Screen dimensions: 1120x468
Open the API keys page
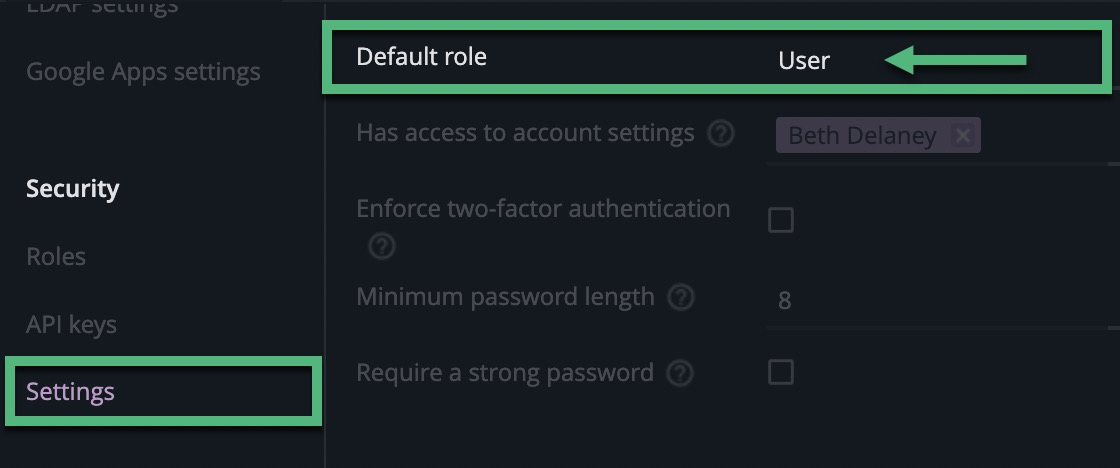(x=71, y=325)
